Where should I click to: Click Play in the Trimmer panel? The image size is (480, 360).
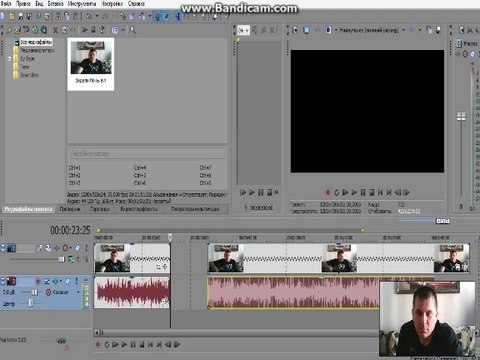click(x=252, y=192)
